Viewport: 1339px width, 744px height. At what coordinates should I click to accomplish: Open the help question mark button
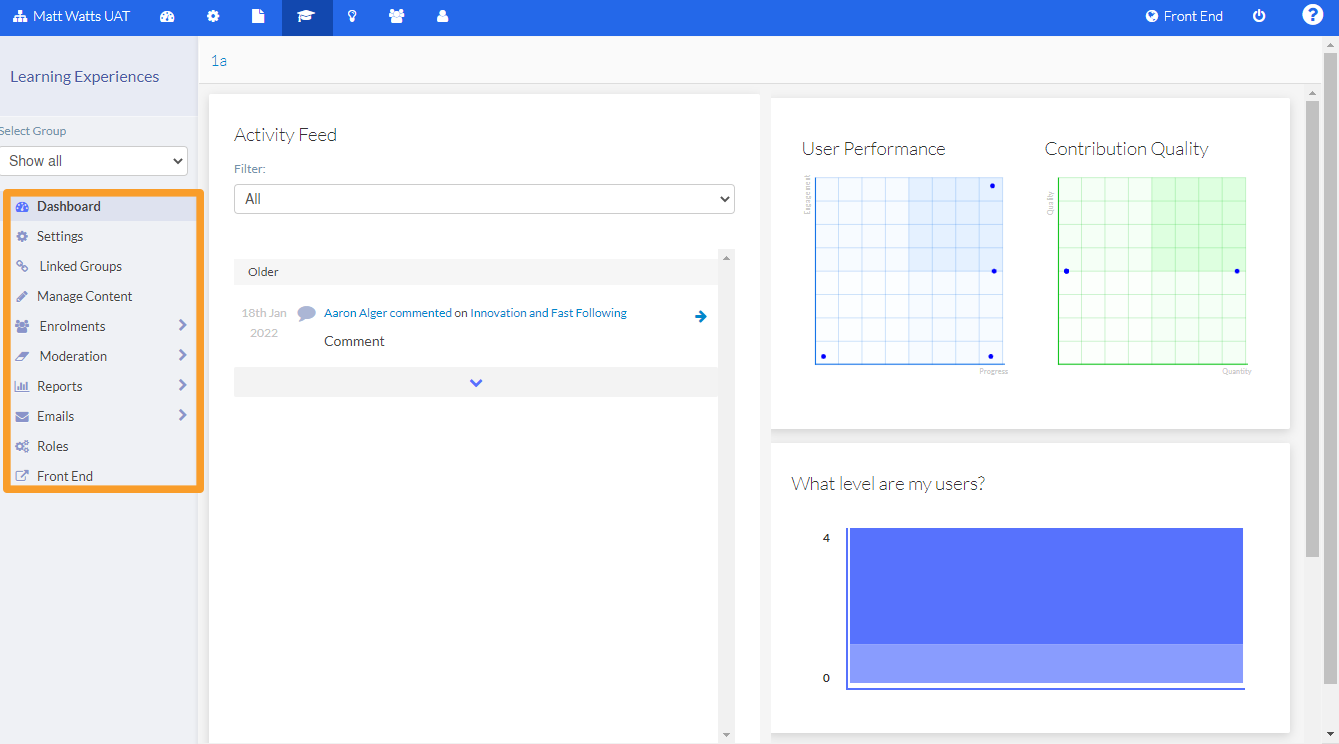(x=1311, y=14)
